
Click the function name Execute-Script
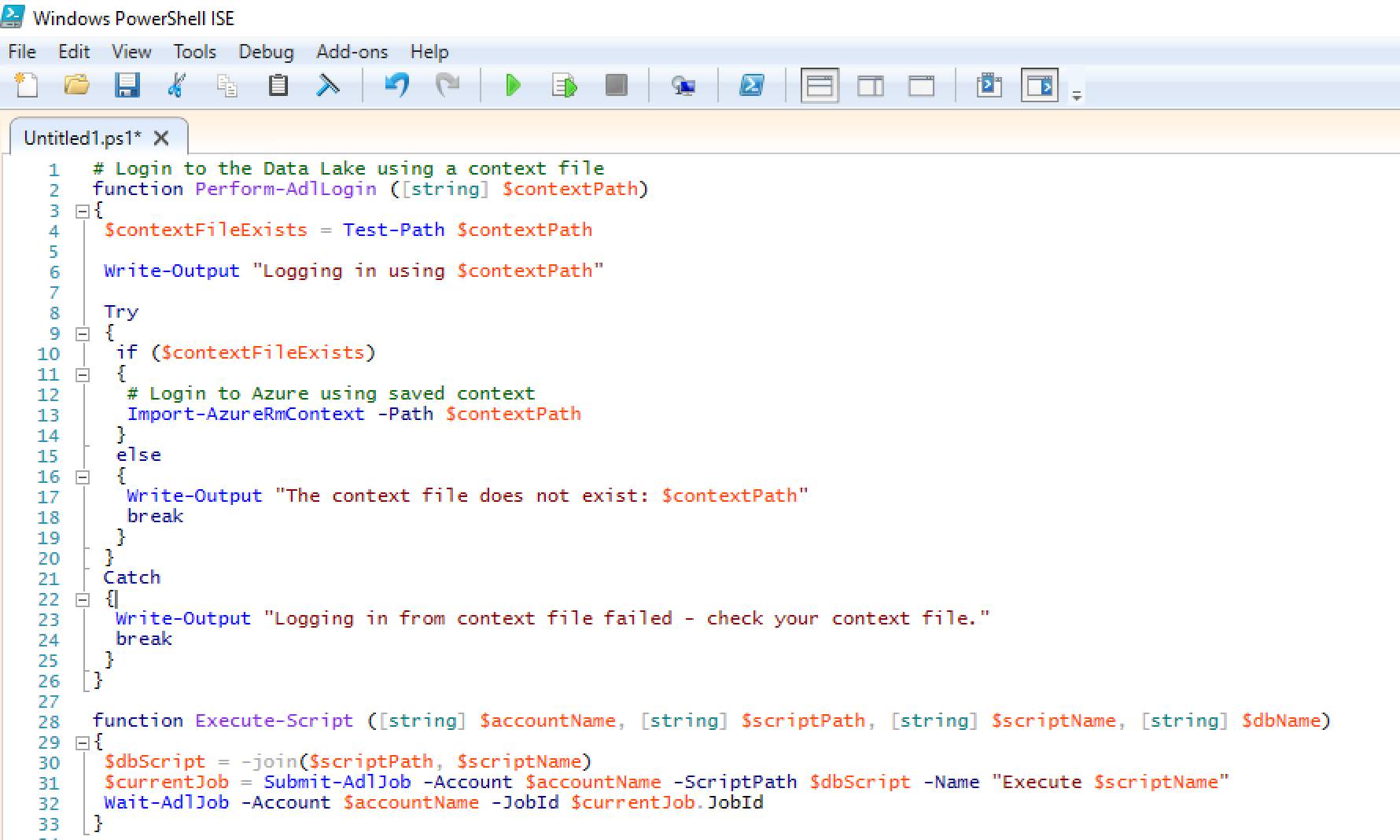coord(274,720)
